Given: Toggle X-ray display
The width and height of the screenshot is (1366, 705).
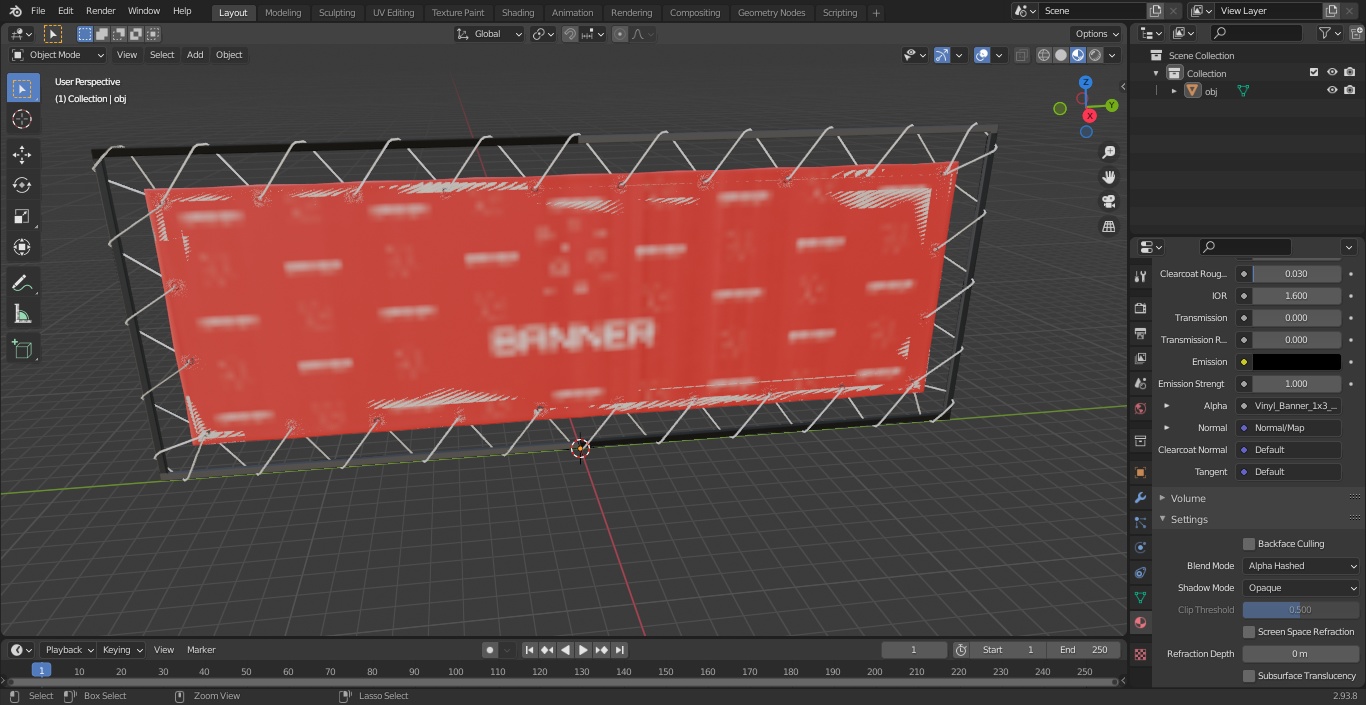Looking at the screenshot, I should [1021, 55].
